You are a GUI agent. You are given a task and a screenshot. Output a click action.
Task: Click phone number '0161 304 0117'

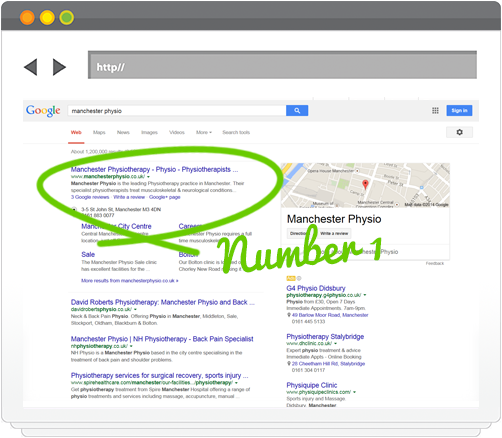308,370
